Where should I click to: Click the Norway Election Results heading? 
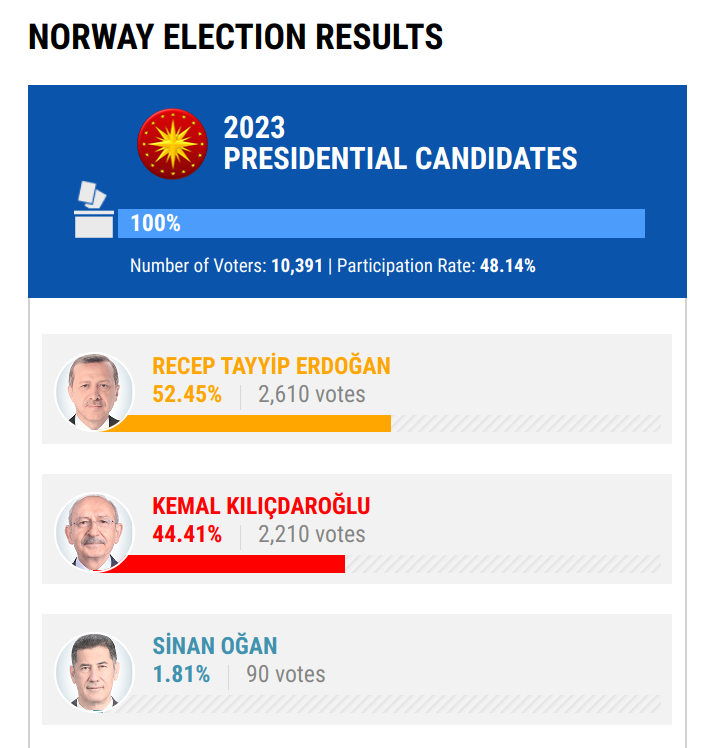(x=236, y=37)
